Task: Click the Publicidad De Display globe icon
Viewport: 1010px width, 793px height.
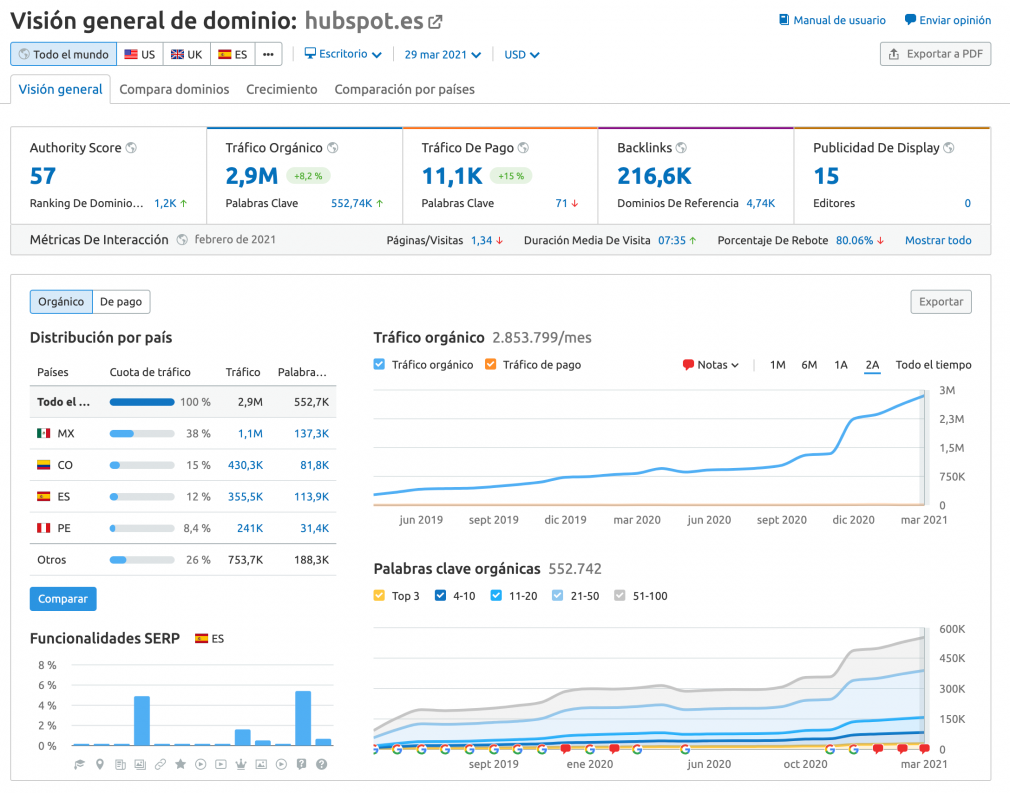Action: pos(949,148)
